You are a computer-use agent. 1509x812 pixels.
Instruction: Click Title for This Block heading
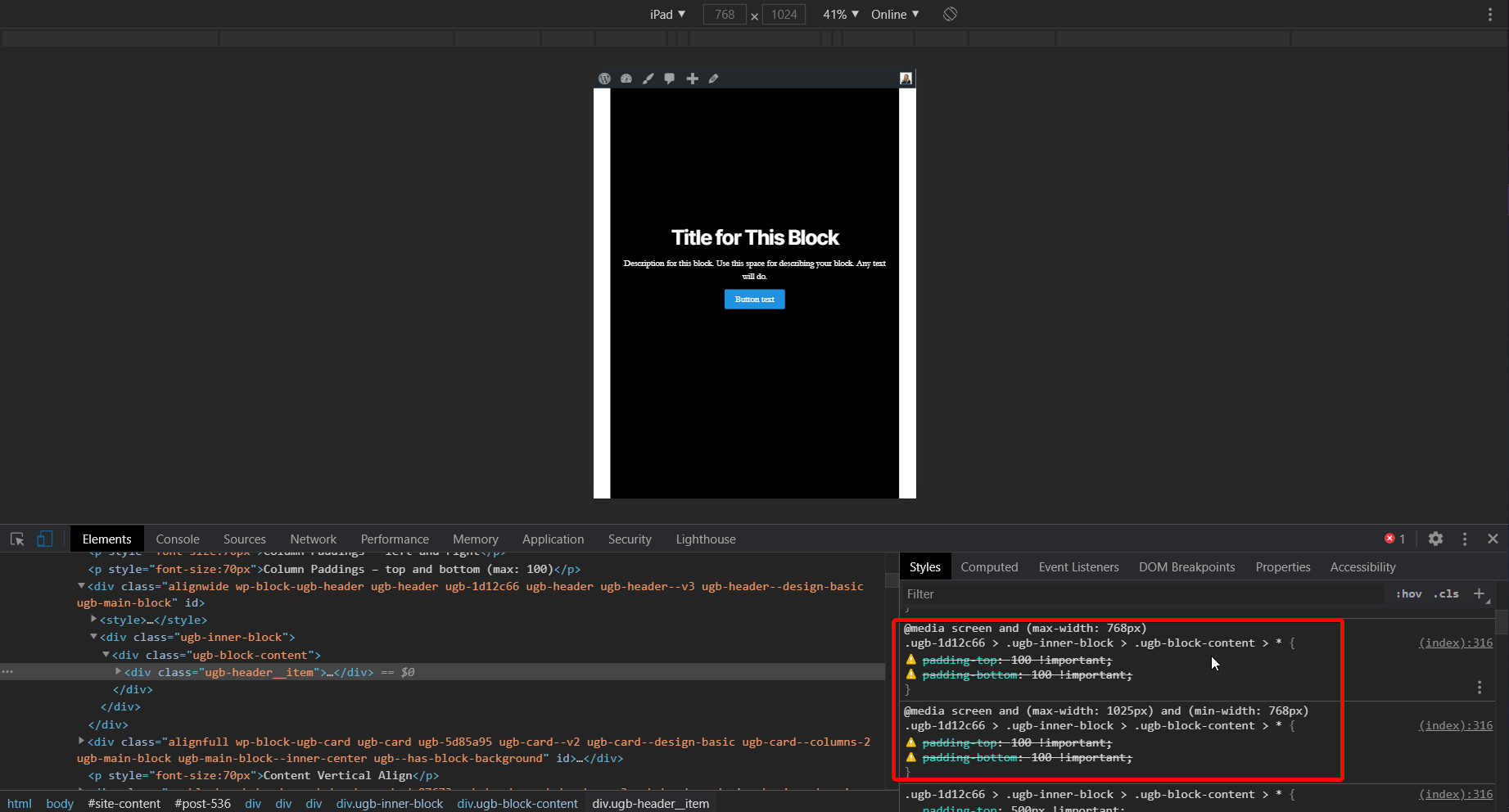coord(755,237)
